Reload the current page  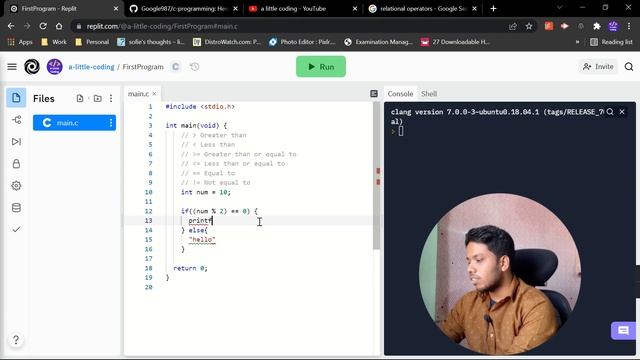[x=43, y=26]
